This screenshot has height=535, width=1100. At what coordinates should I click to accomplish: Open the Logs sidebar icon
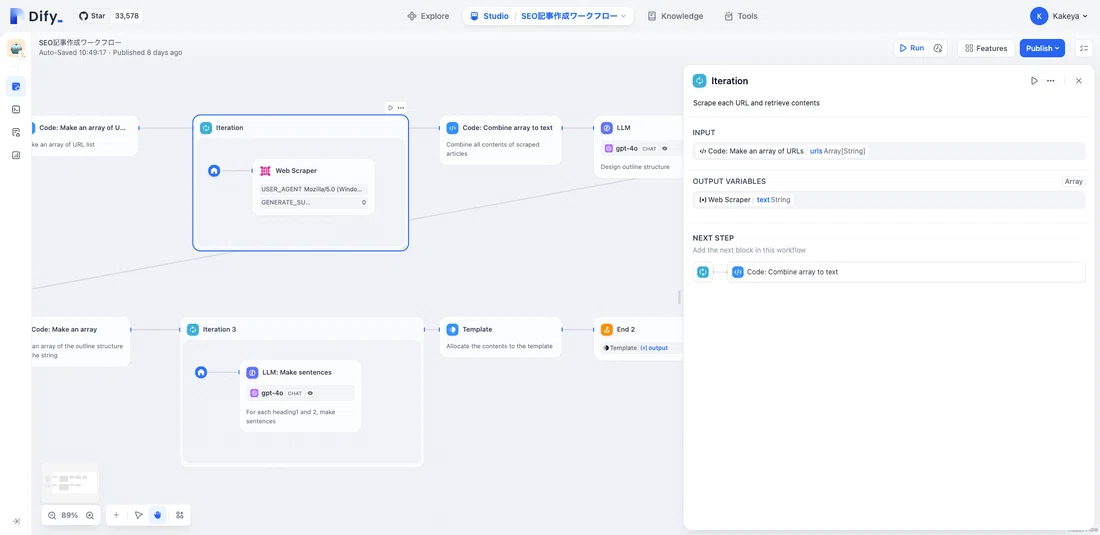pyautogui.click(x=16, y=133)
